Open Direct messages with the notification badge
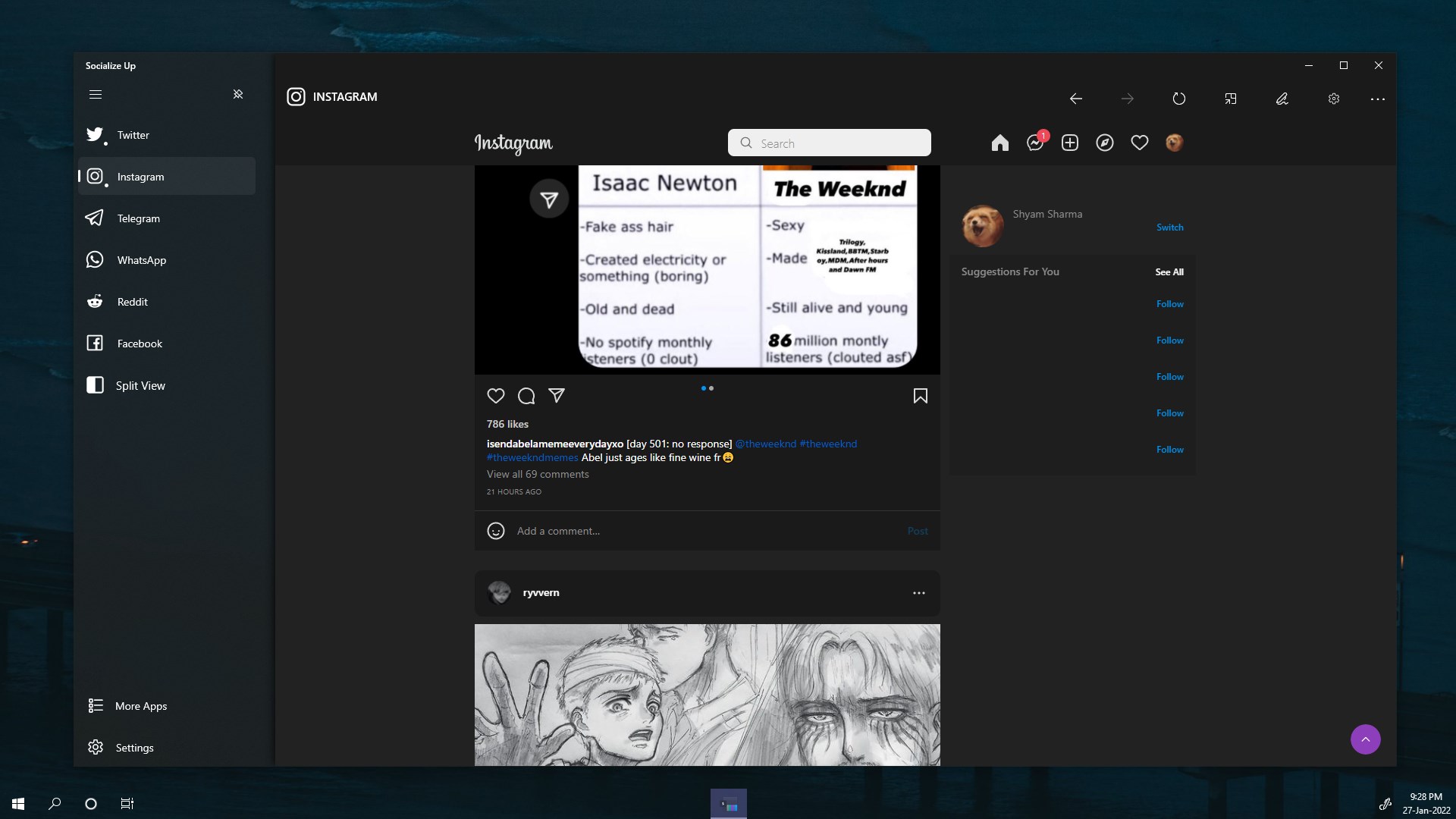The image size is (1456, 819). pyautogui.click(x=1034, y=143)
